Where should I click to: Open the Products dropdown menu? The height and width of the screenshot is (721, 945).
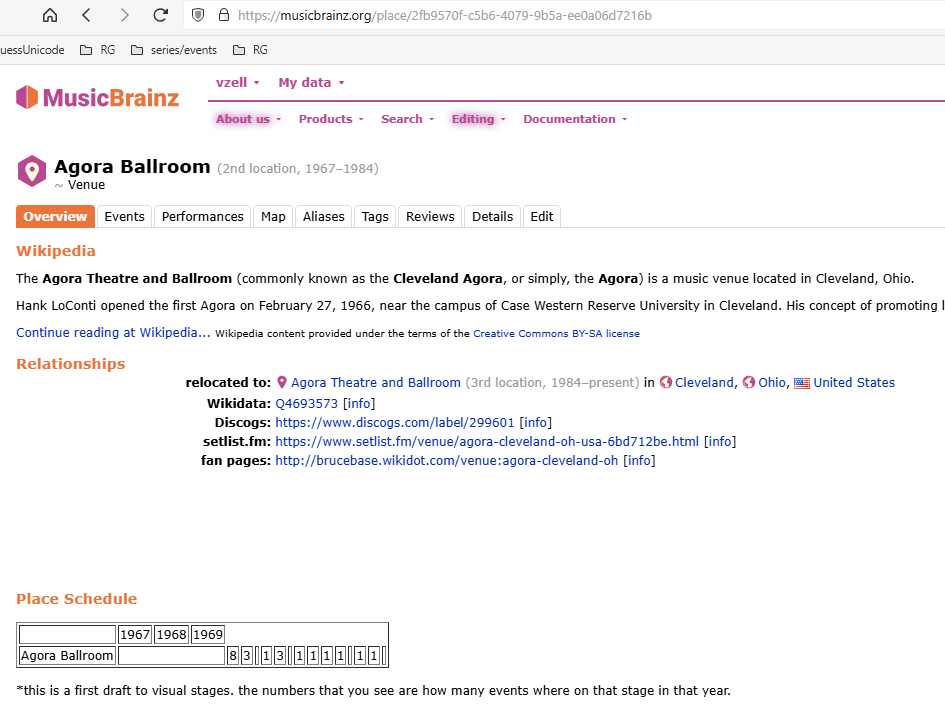pyautogui.click(x=330, y=119)
